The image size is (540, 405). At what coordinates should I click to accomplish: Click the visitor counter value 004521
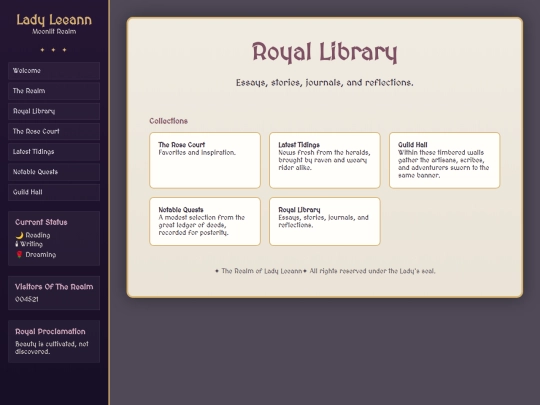coord(27,299)
